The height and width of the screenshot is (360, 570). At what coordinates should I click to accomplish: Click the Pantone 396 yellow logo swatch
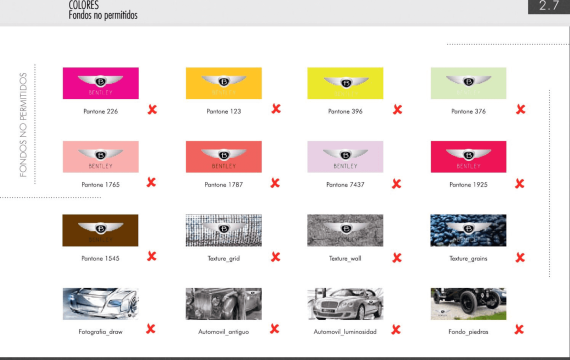[x=345, y=83]
